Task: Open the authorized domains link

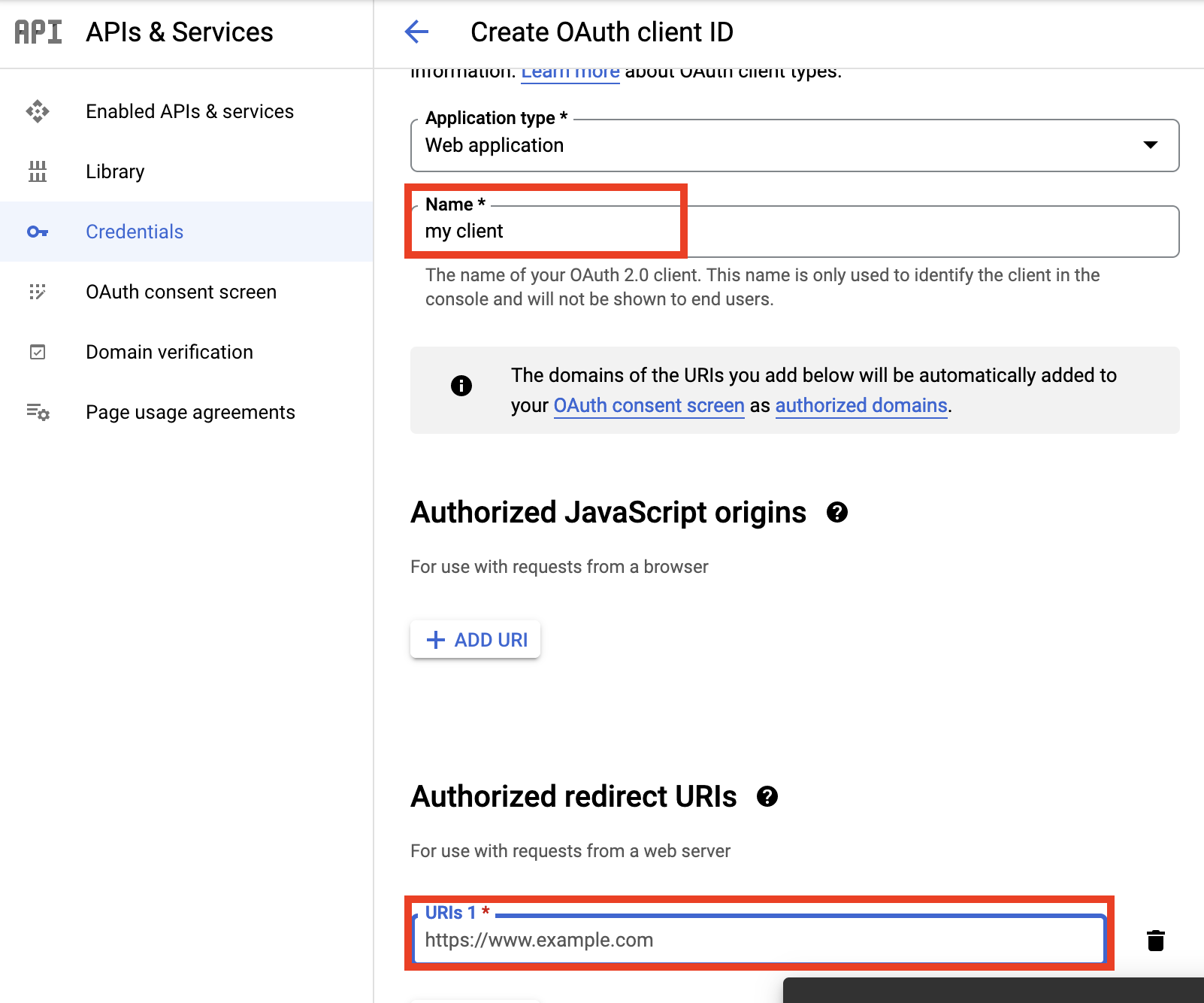Action: coord(861,405)
